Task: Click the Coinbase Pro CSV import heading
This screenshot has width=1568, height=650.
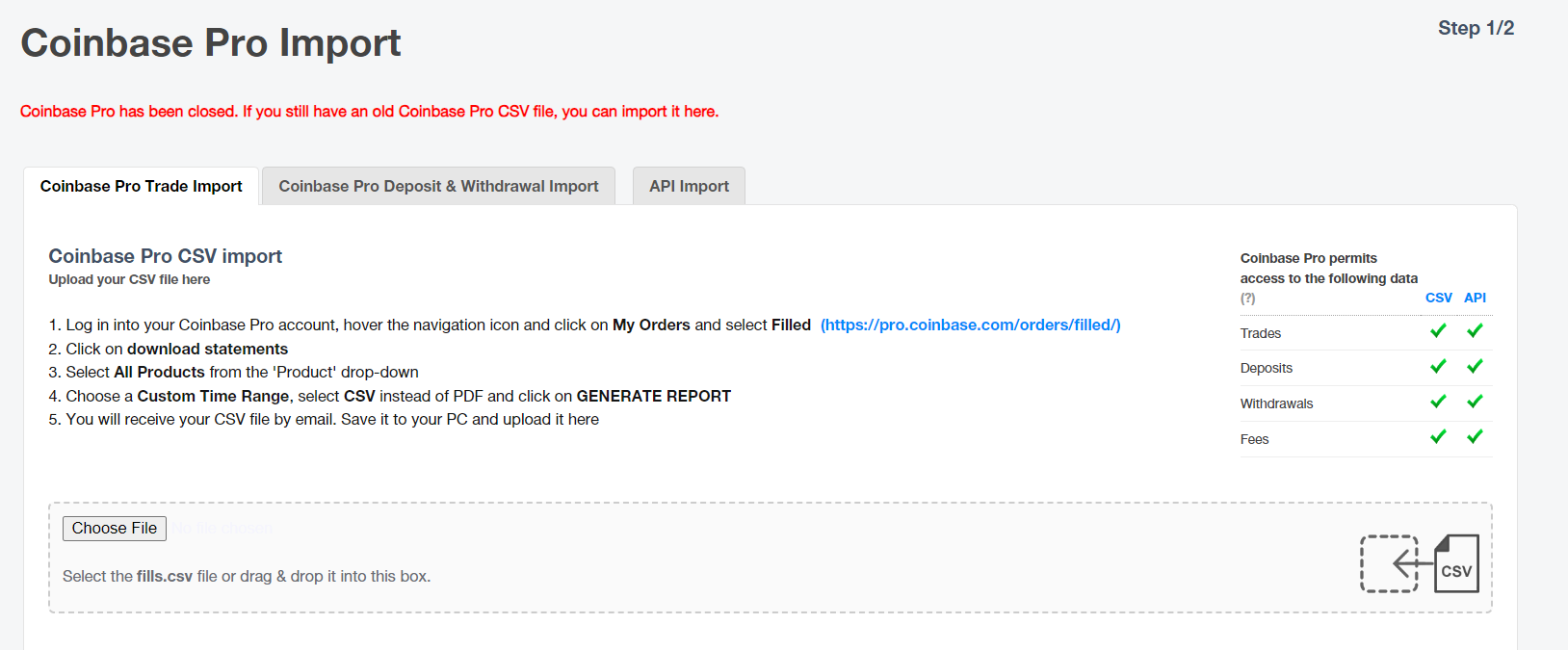Action: click(166, 256)
